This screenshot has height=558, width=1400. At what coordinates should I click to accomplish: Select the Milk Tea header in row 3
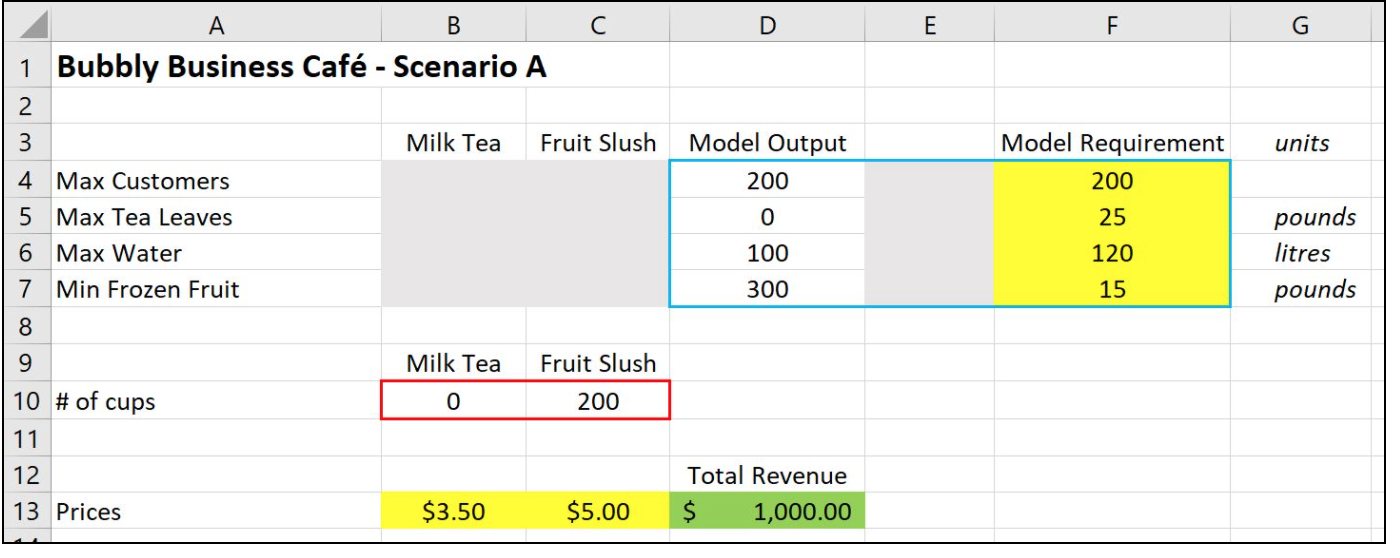click(453, 143)
